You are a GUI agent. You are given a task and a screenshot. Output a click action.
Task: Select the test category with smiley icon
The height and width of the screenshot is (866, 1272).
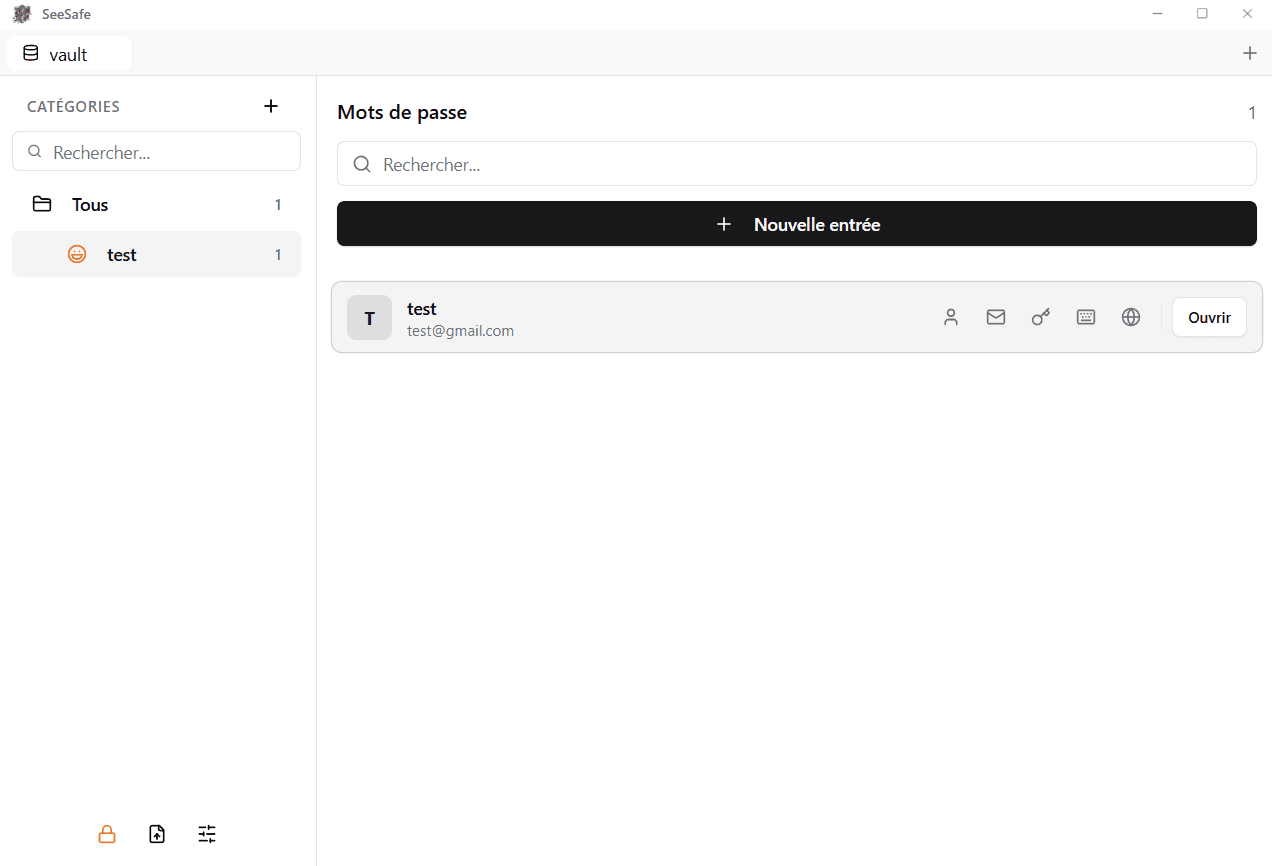point(156,255)
